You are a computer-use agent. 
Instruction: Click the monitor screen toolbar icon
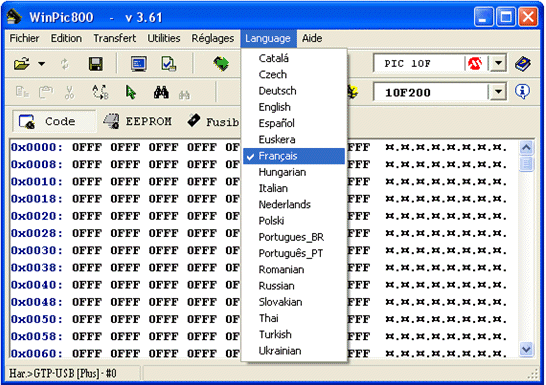click(139, 64)
